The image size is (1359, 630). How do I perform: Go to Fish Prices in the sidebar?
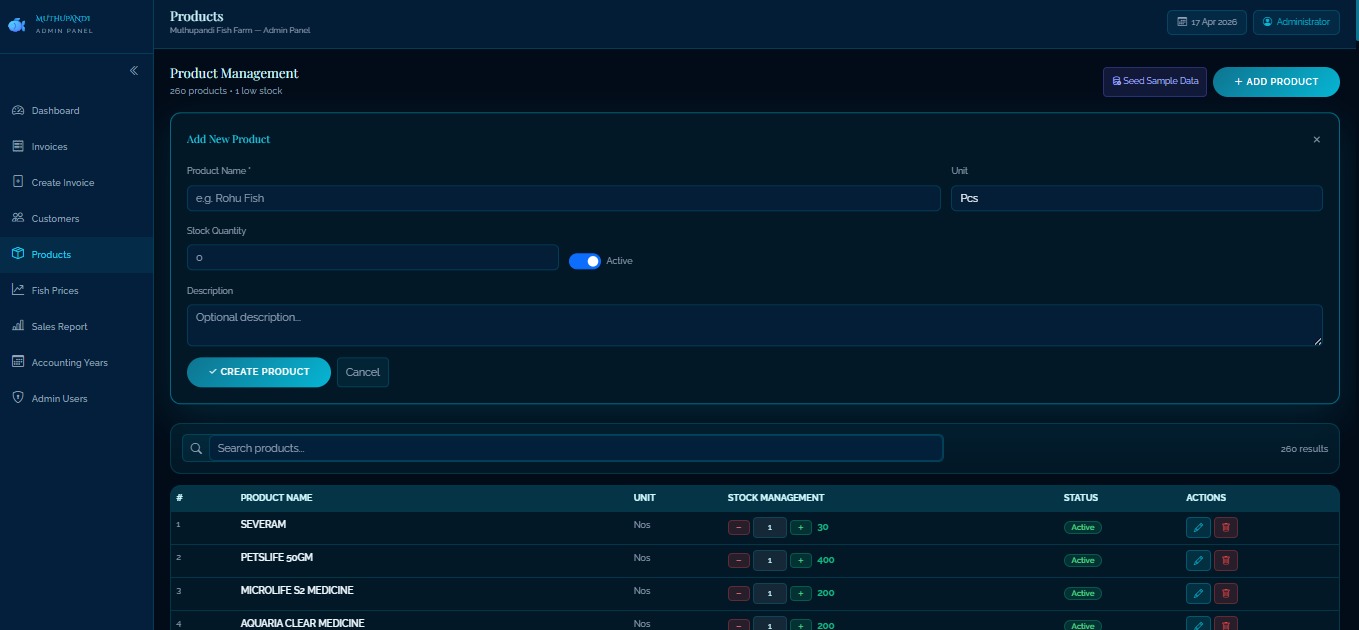[55, 290]
